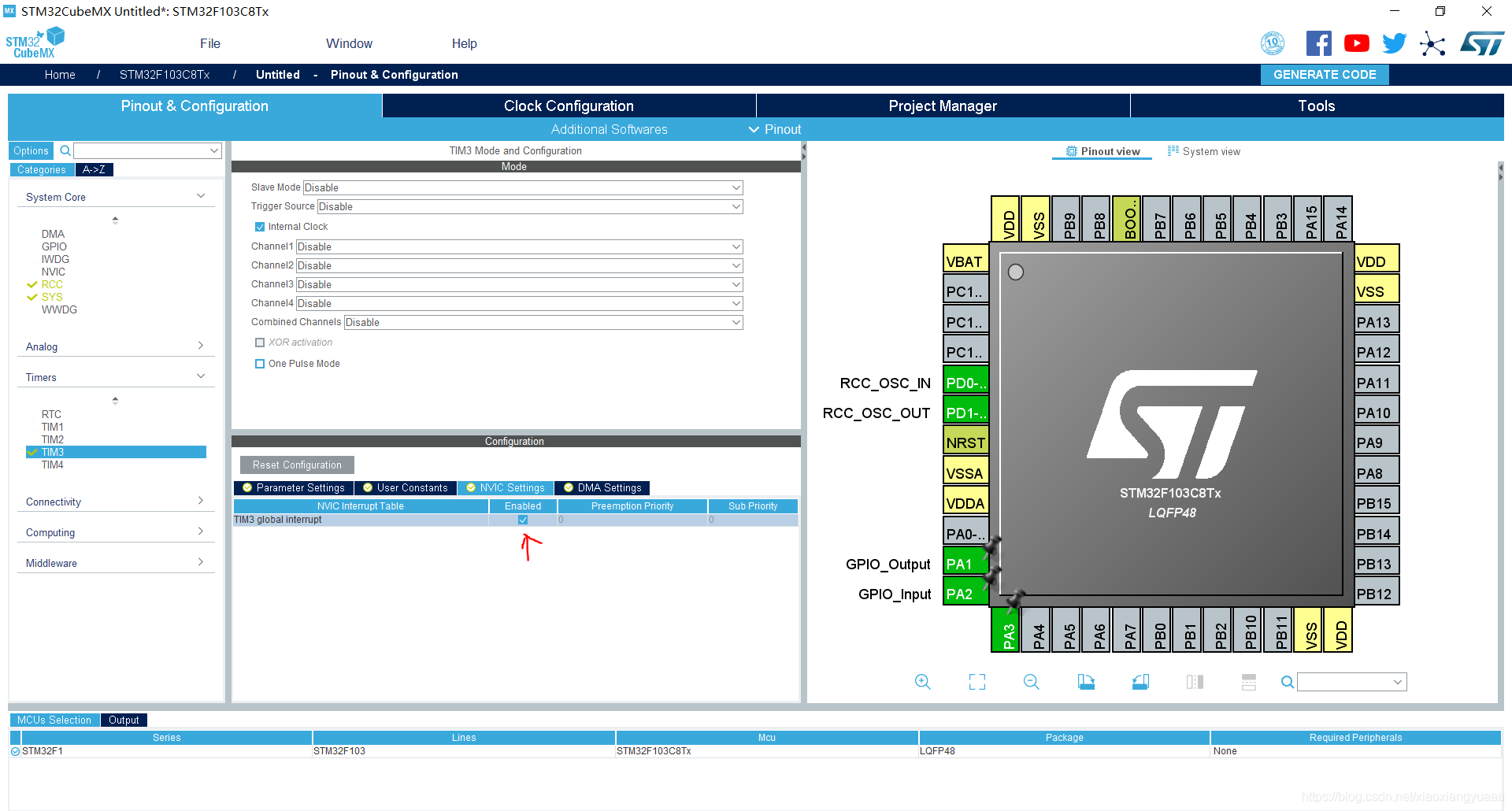Open the Window menu
The width and height of the screenshot is (1512, 811).
coord(350,43)
